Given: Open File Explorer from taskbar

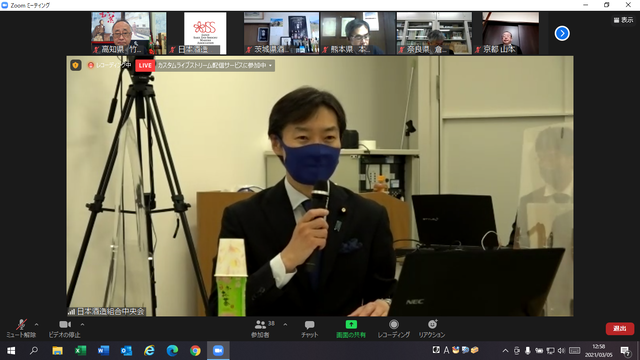Looking at the screenshot, I should (x=57, y=351).
